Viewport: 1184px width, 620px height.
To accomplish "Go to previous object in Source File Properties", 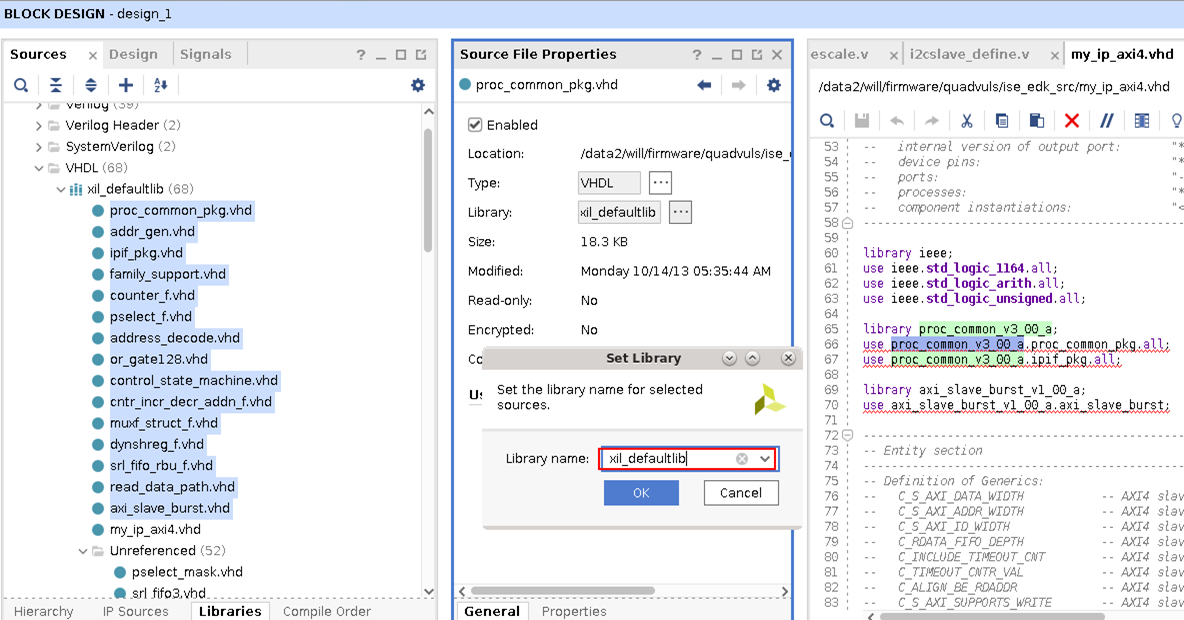I will tap(705, 85).
